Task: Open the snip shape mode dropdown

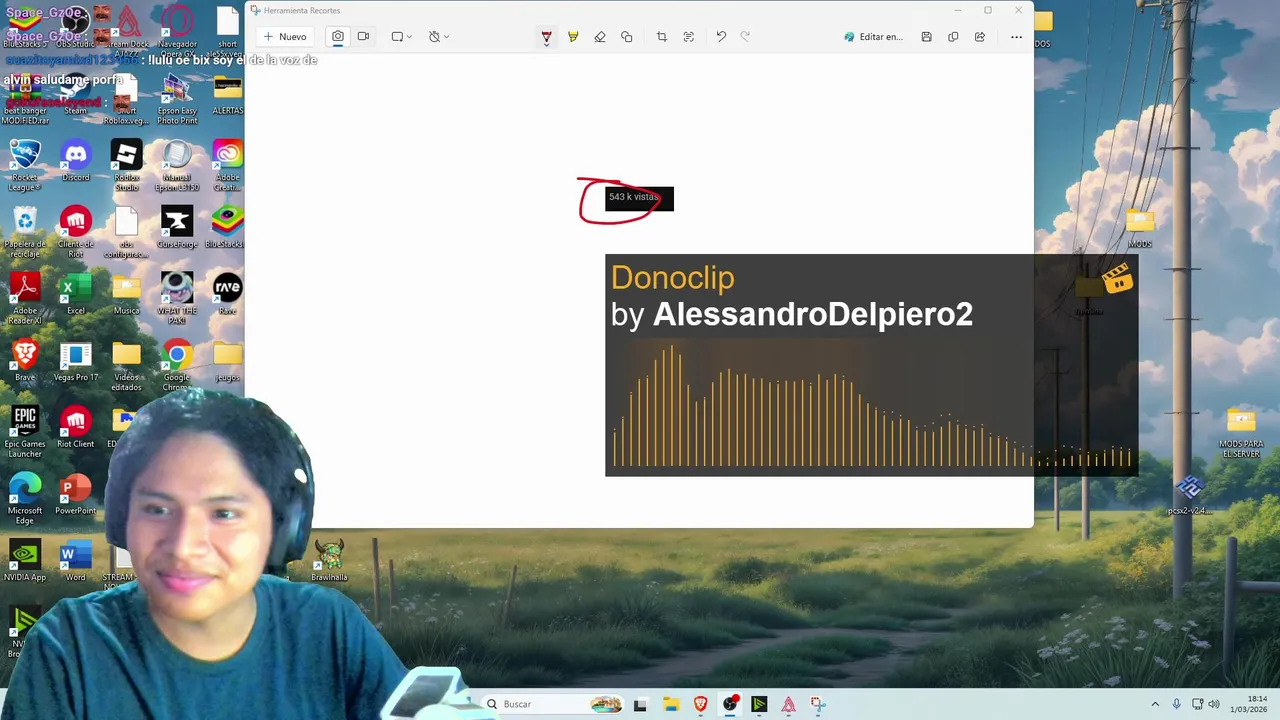Action: click(401, 37)
